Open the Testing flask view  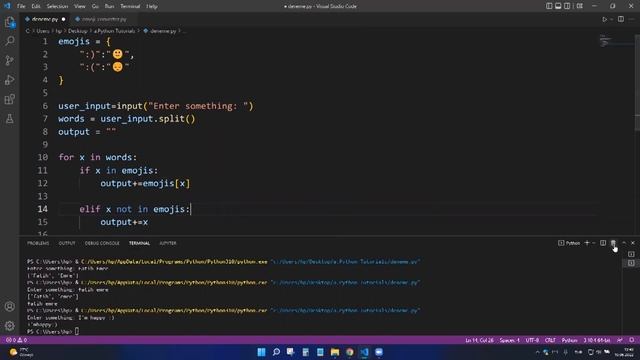click(10, 119)
